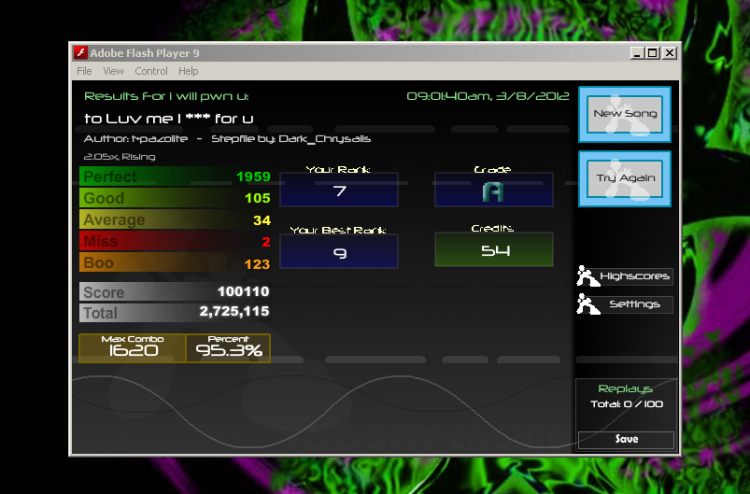Click the Author and Stepfile credit line

tap(227, 139)
